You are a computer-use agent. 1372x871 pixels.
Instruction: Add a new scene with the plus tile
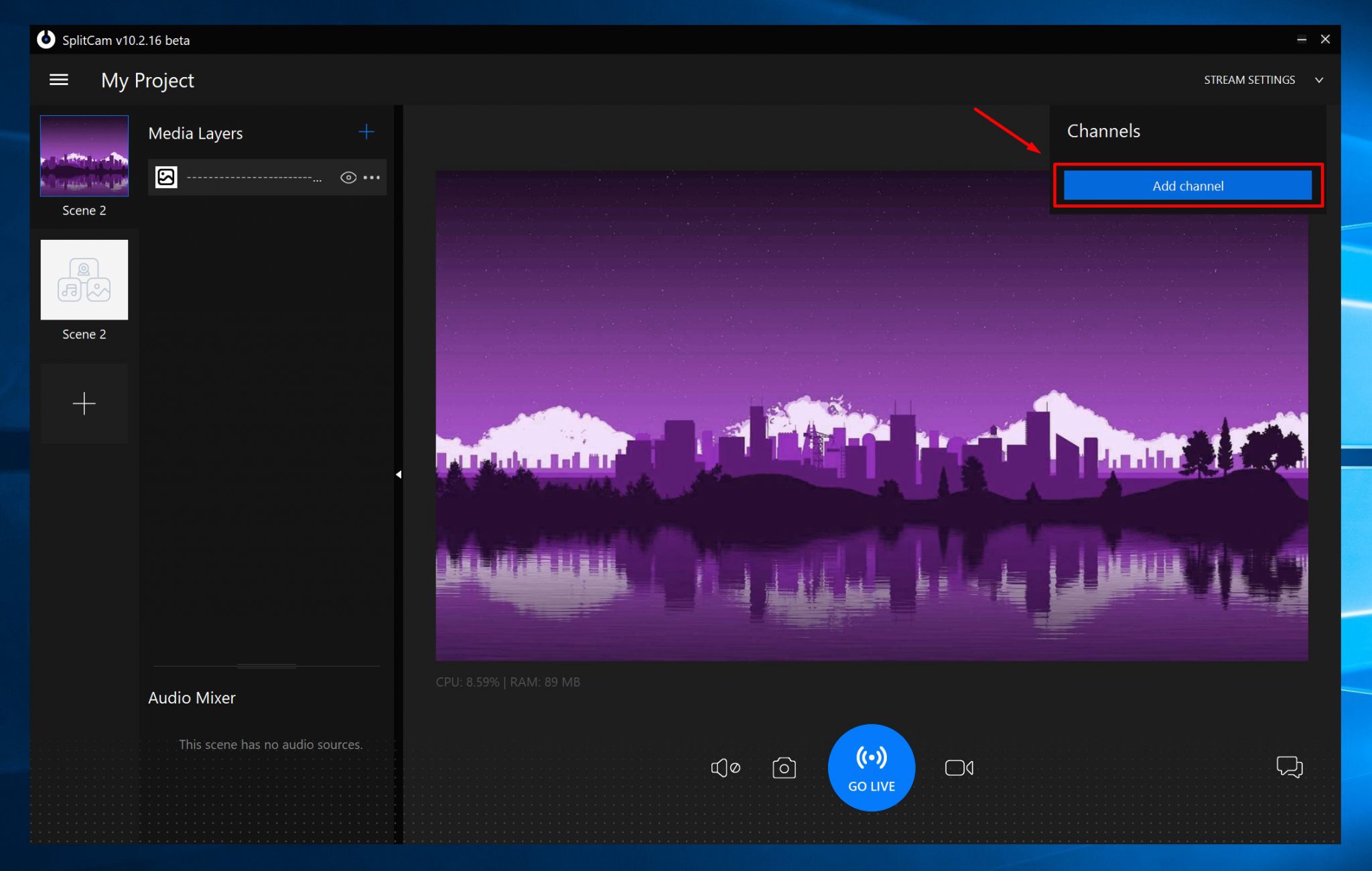[x=84, y=403]
